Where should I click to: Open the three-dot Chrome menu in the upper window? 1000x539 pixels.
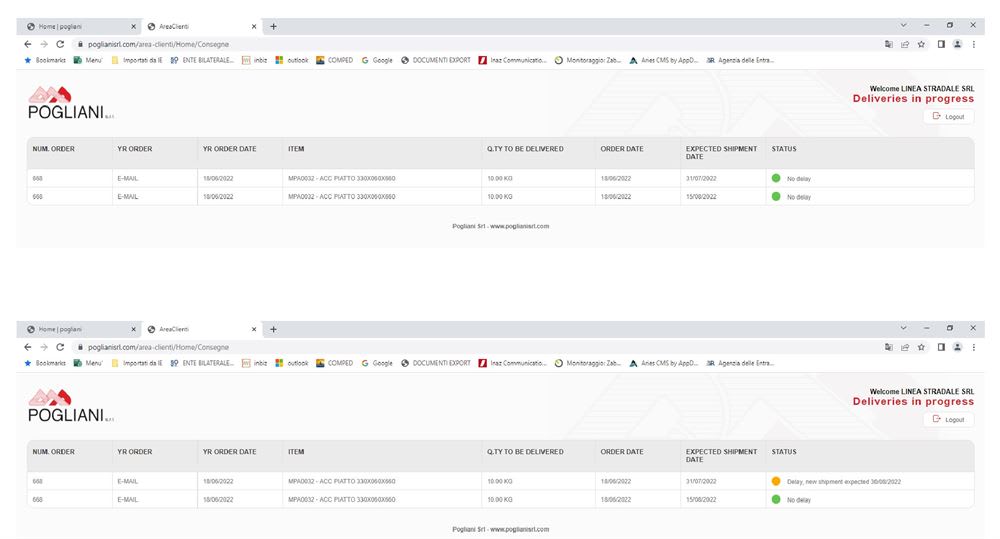(x=974, y=44)
